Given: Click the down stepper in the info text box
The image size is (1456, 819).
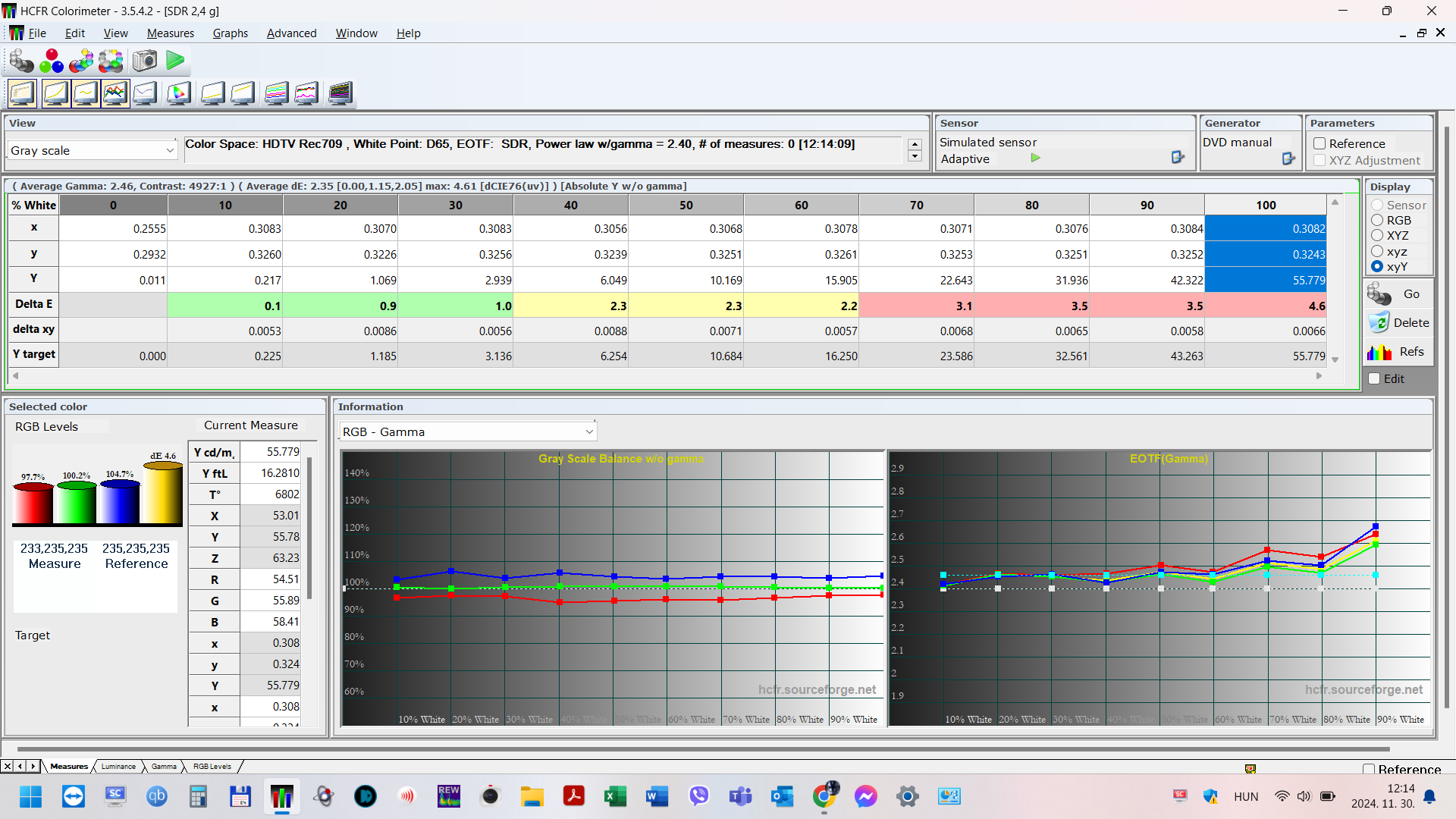Looking at the screenshot, I should pos(915,156).
